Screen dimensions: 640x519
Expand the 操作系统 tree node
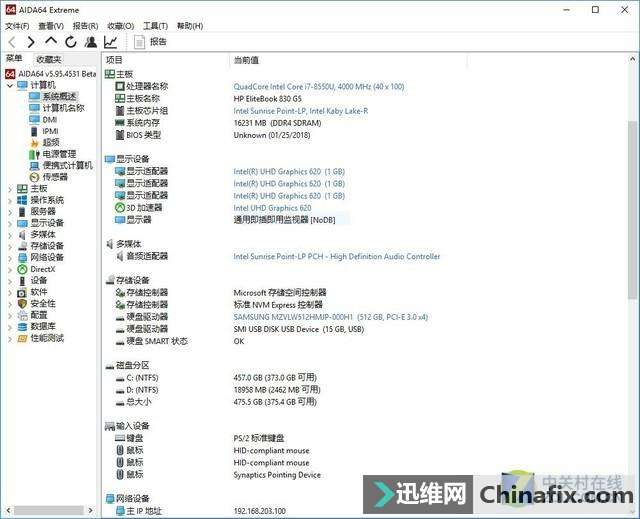pyautogui.click(x=10, y=200)
